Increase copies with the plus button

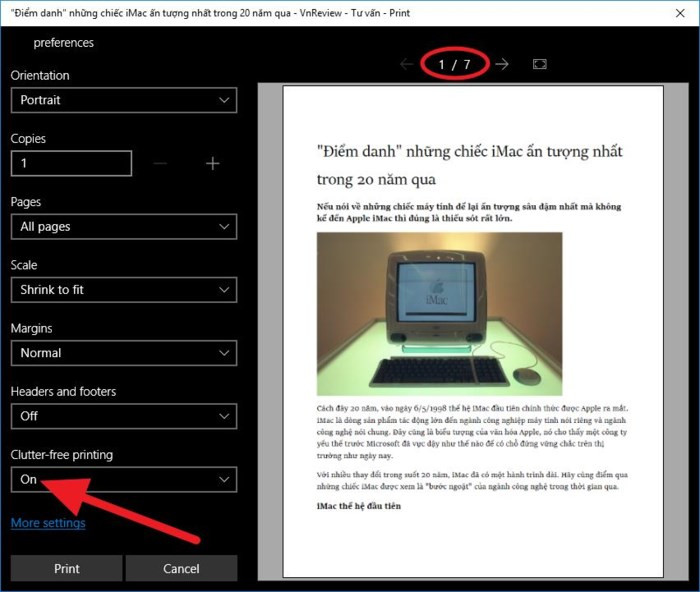(212, 163)
